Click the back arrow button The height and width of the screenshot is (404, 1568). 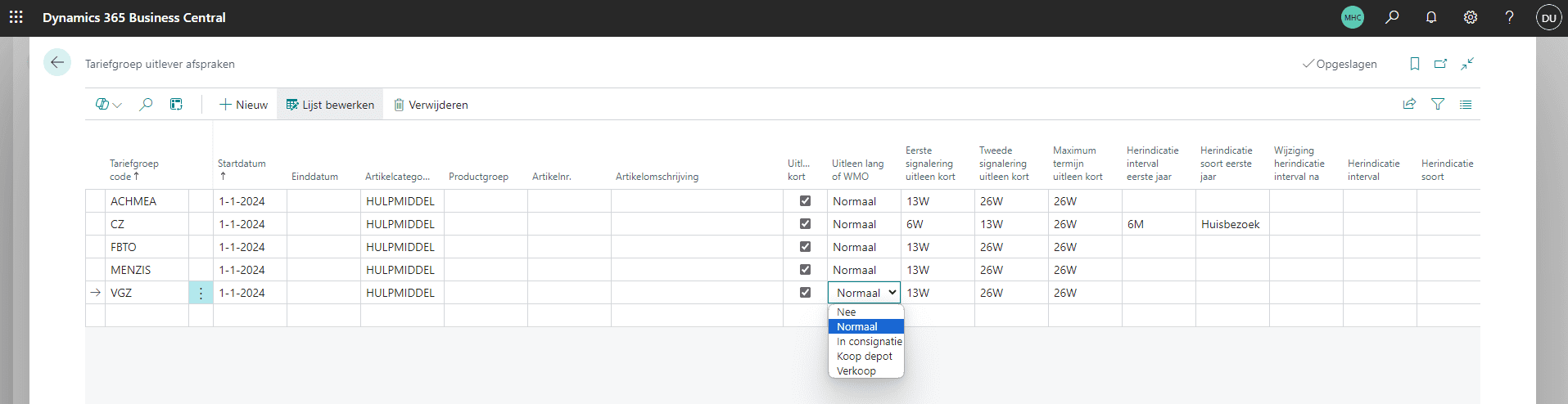coord(57,63)
